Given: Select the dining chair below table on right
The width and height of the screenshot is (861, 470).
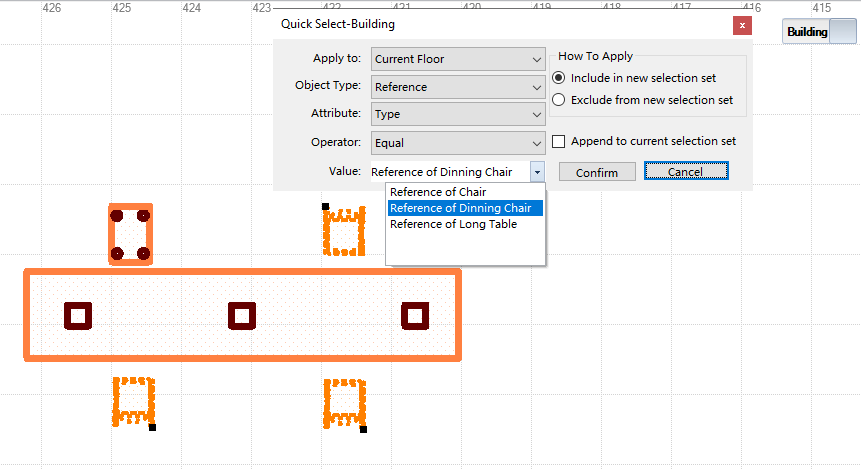Looking at the screenshot, I should 344,403.
